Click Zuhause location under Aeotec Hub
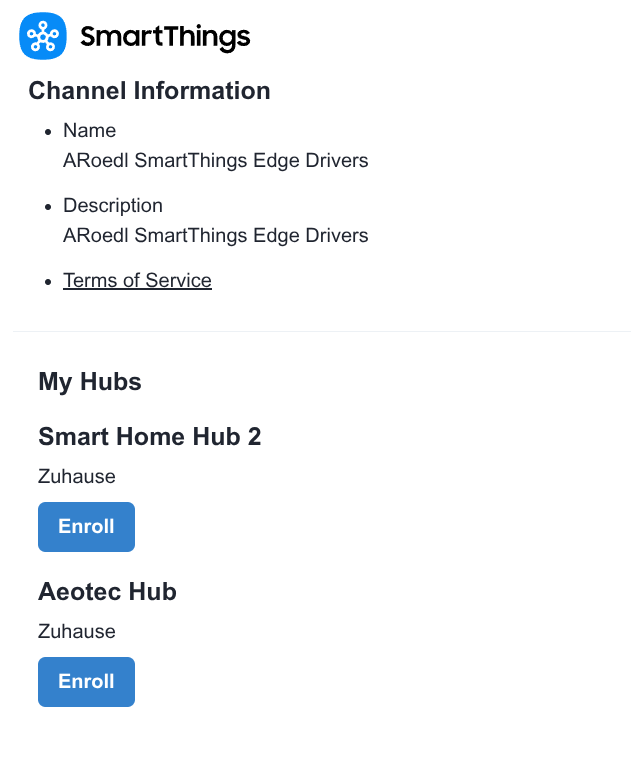The width and height of the screenshot is (631, 758). [77, 632]
